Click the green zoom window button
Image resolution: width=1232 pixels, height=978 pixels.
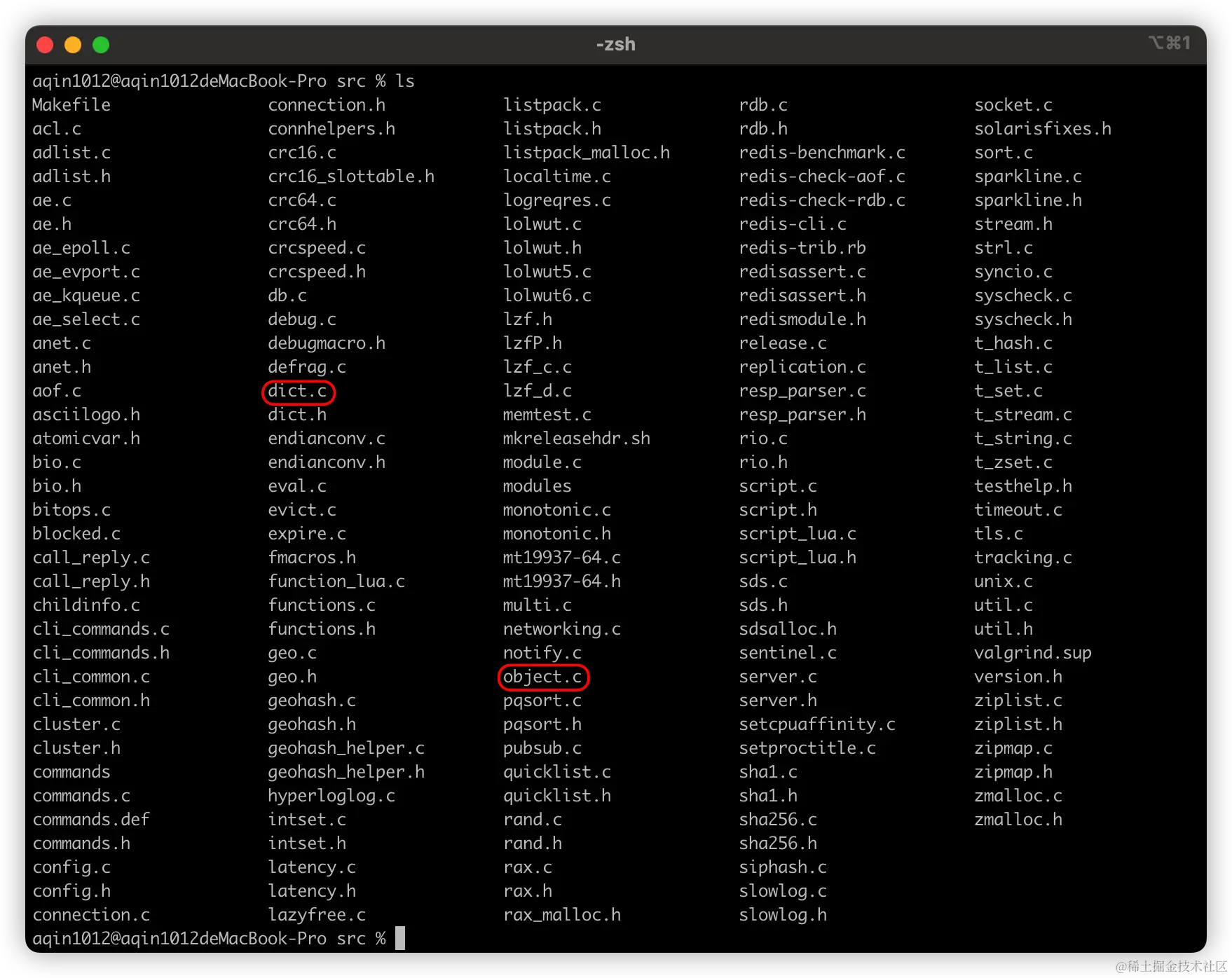click(101, 45)
